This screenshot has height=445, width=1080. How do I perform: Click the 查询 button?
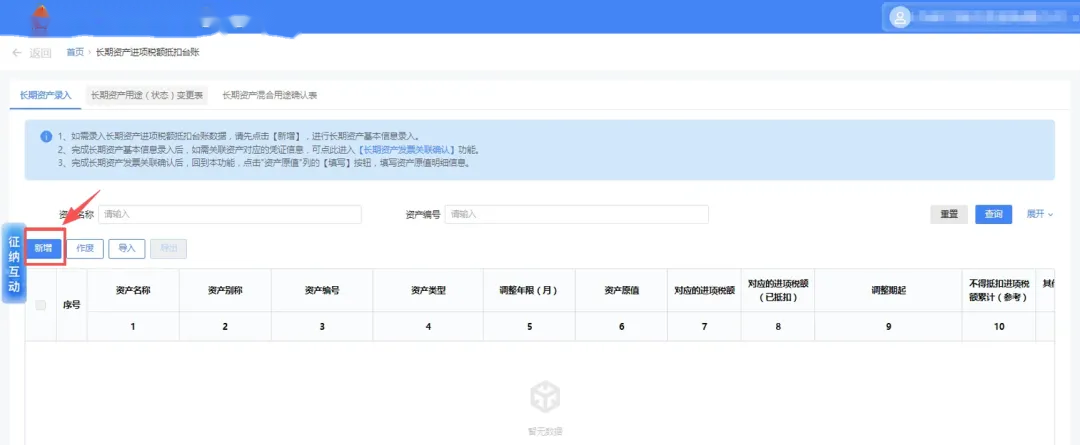click(993, 214)
